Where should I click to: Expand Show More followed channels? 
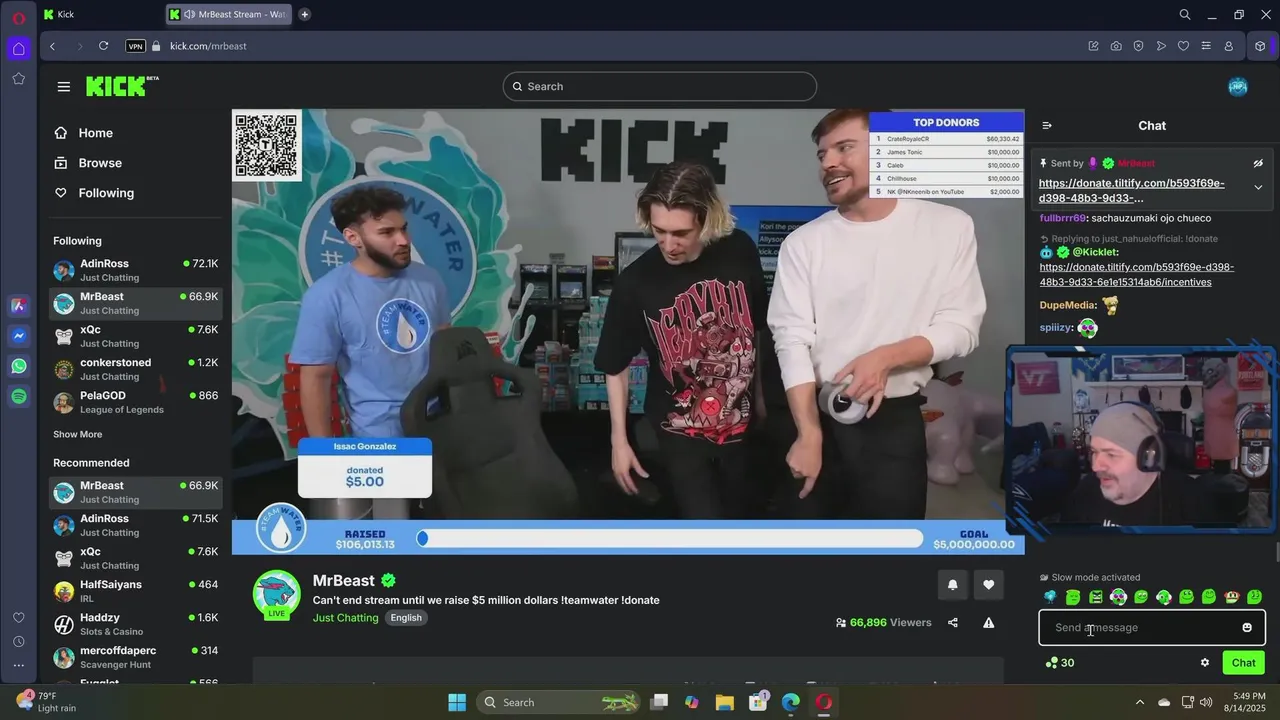78,435
